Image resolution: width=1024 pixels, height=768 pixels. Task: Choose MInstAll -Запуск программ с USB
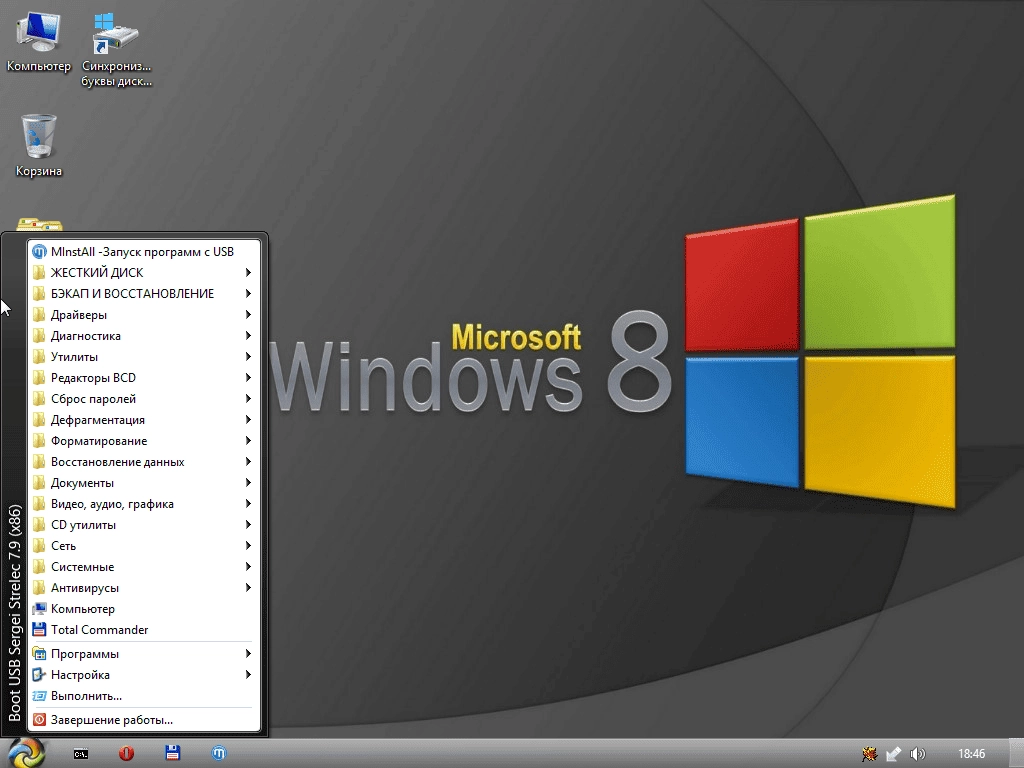click(144, 251)
